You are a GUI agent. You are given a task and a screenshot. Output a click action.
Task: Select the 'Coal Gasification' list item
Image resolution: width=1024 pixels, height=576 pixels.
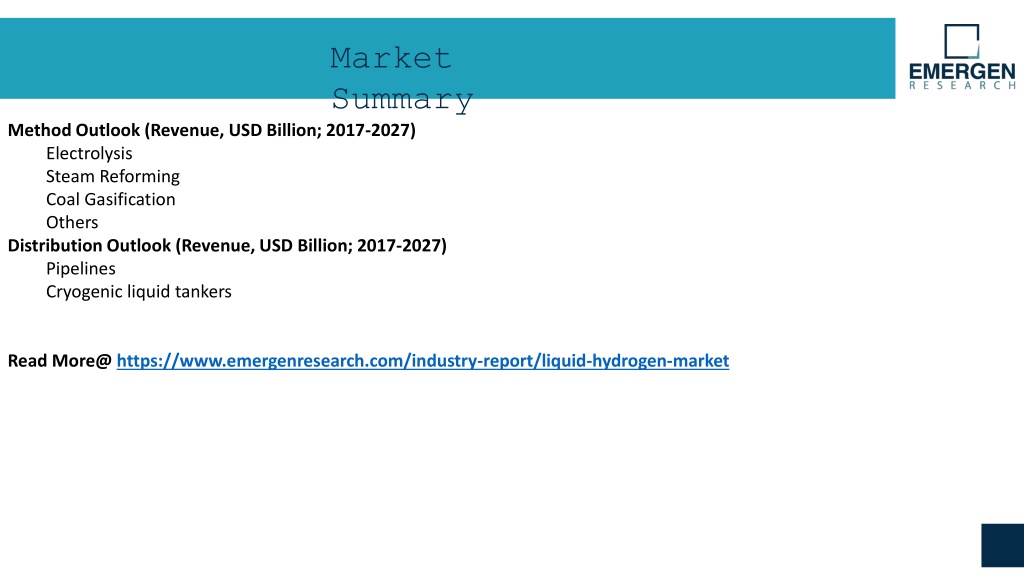pos(110,199)
